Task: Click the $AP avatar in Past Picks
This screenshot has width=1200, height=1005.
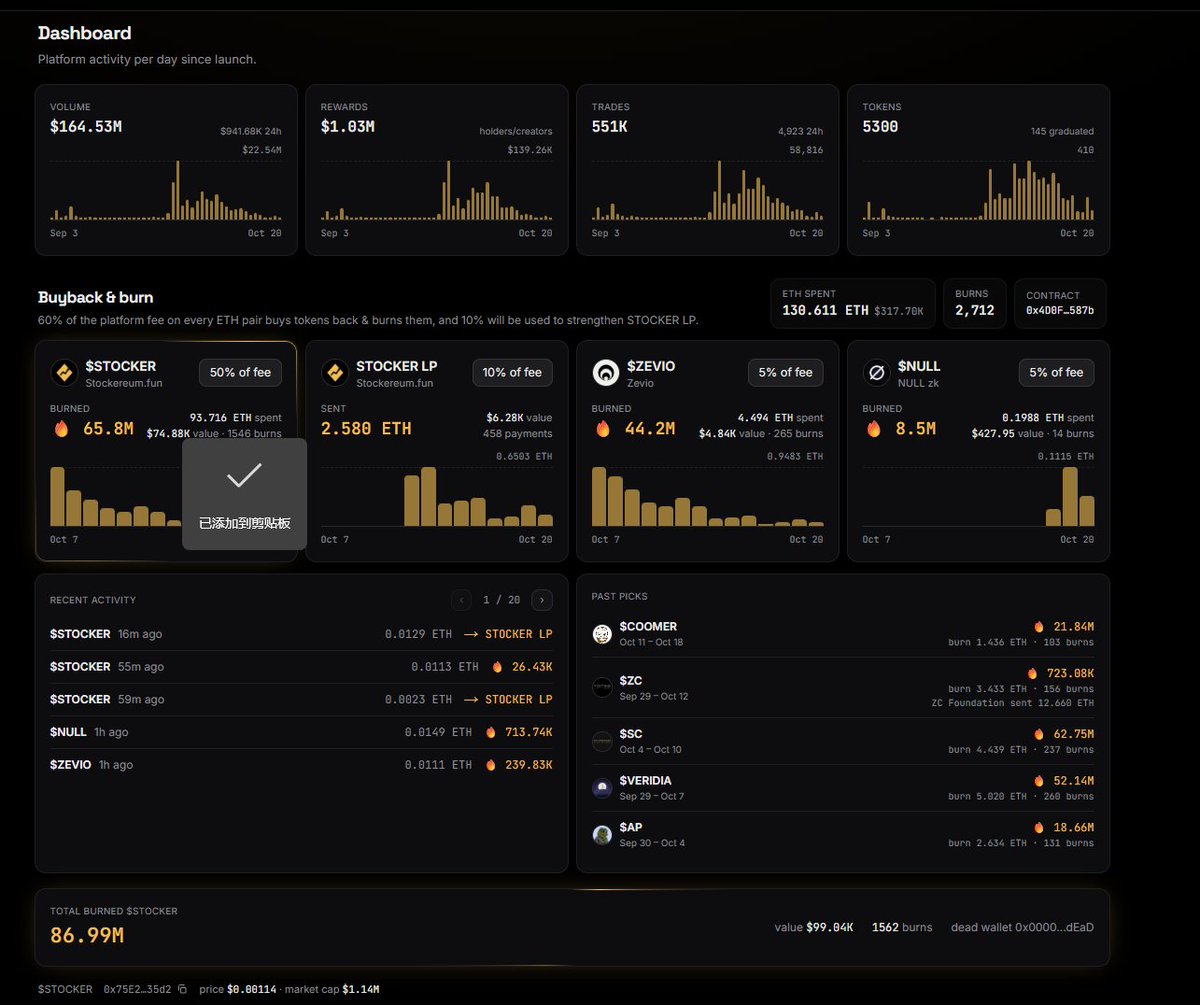Action: pos(602,834)
